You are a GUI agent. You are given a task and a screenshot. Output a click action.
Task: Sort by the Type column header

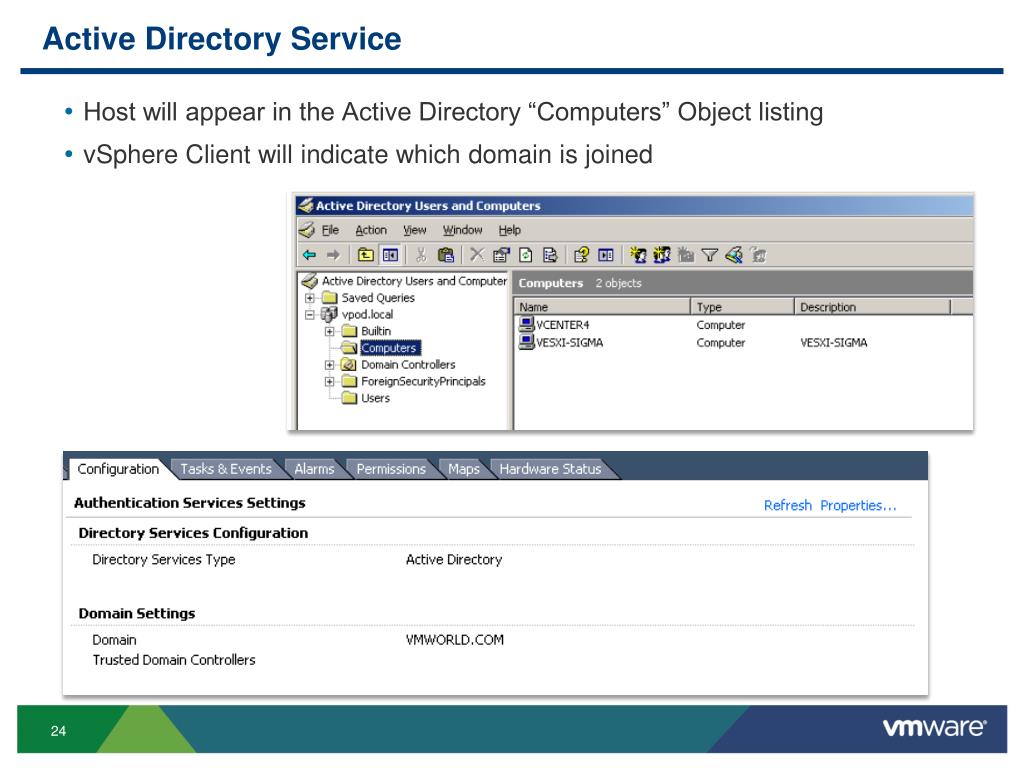pyautogui.click(x=742, y=307)
